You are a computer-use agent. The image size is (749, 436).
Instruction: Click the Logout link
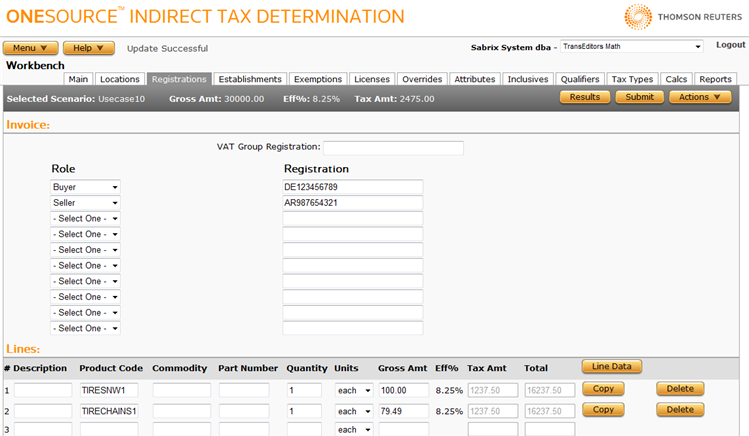click(x=730, y=45)
